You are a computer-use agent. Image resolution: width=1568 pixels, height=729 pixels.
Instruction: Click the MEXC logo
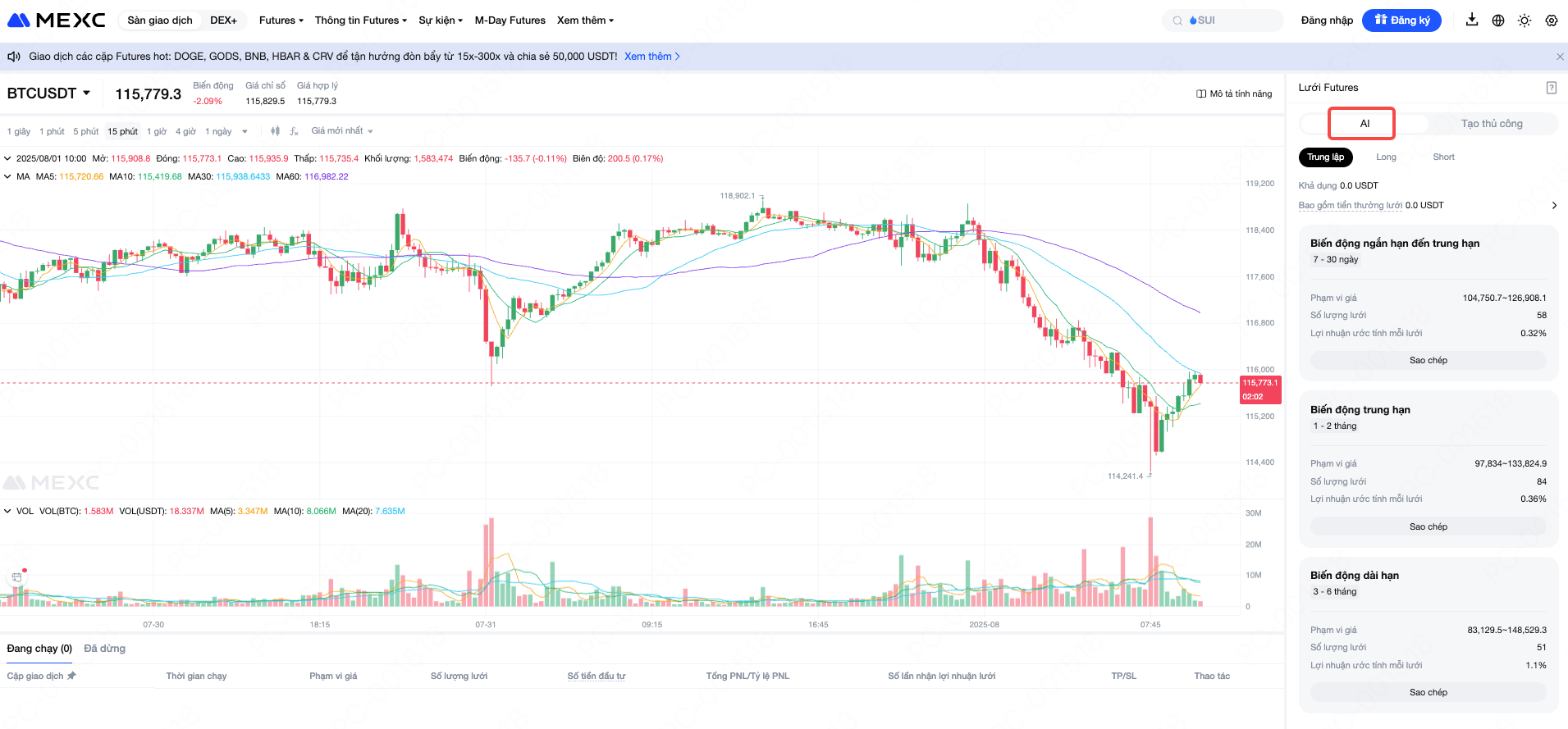pyautogui.click(x=56, y=21)
